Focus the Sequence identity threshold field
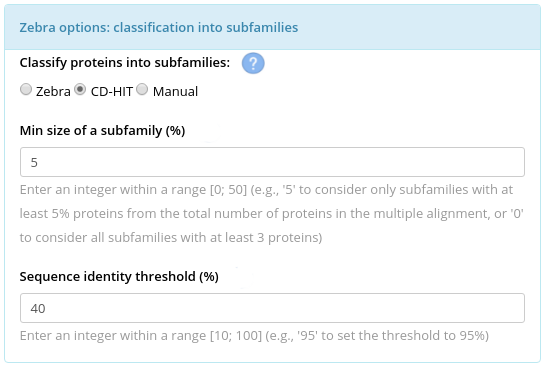 272,308
